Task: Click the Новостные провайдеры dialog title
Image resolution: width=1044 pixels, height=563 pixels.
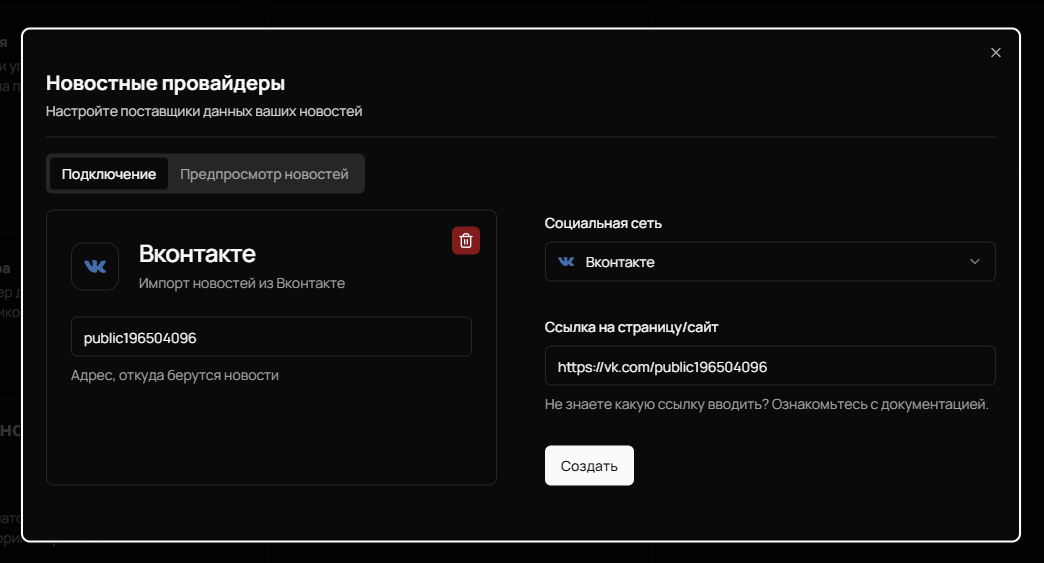Action: point(165,83)
